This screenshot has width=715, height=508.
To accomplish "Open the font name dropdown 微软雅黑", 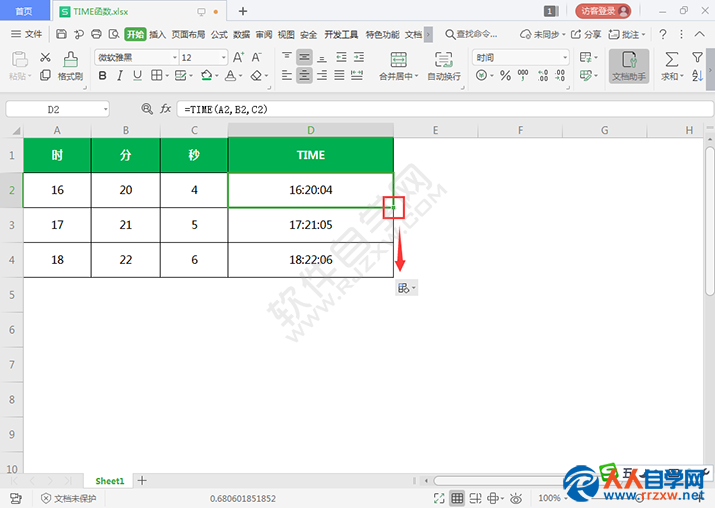I will pos(175,57).
